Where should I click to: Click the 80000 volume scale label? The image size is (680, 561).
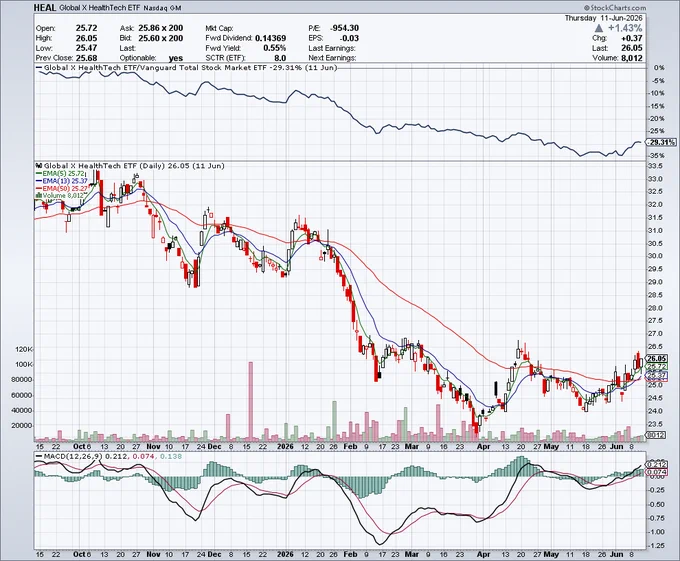23,379
